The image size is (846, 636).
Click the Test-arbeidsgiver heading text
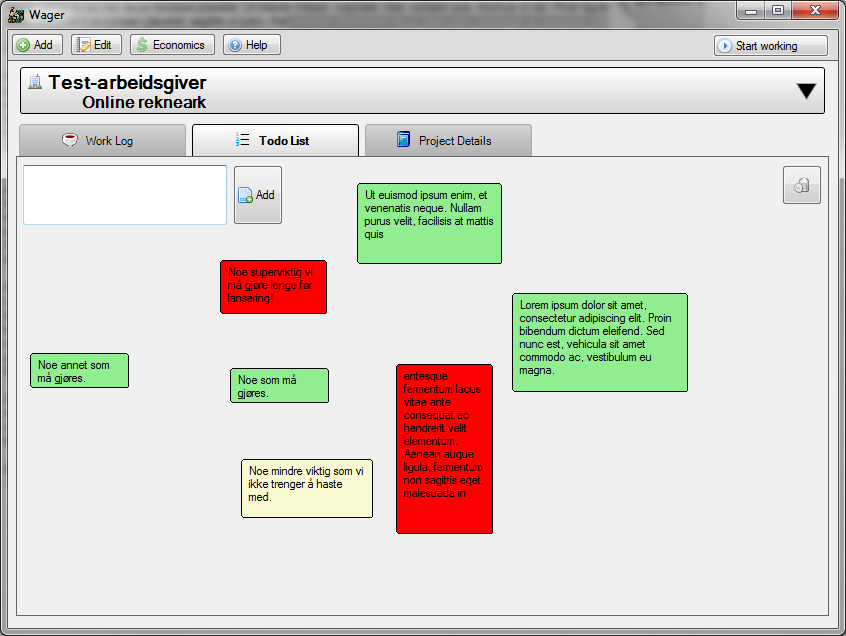point(127,82)
